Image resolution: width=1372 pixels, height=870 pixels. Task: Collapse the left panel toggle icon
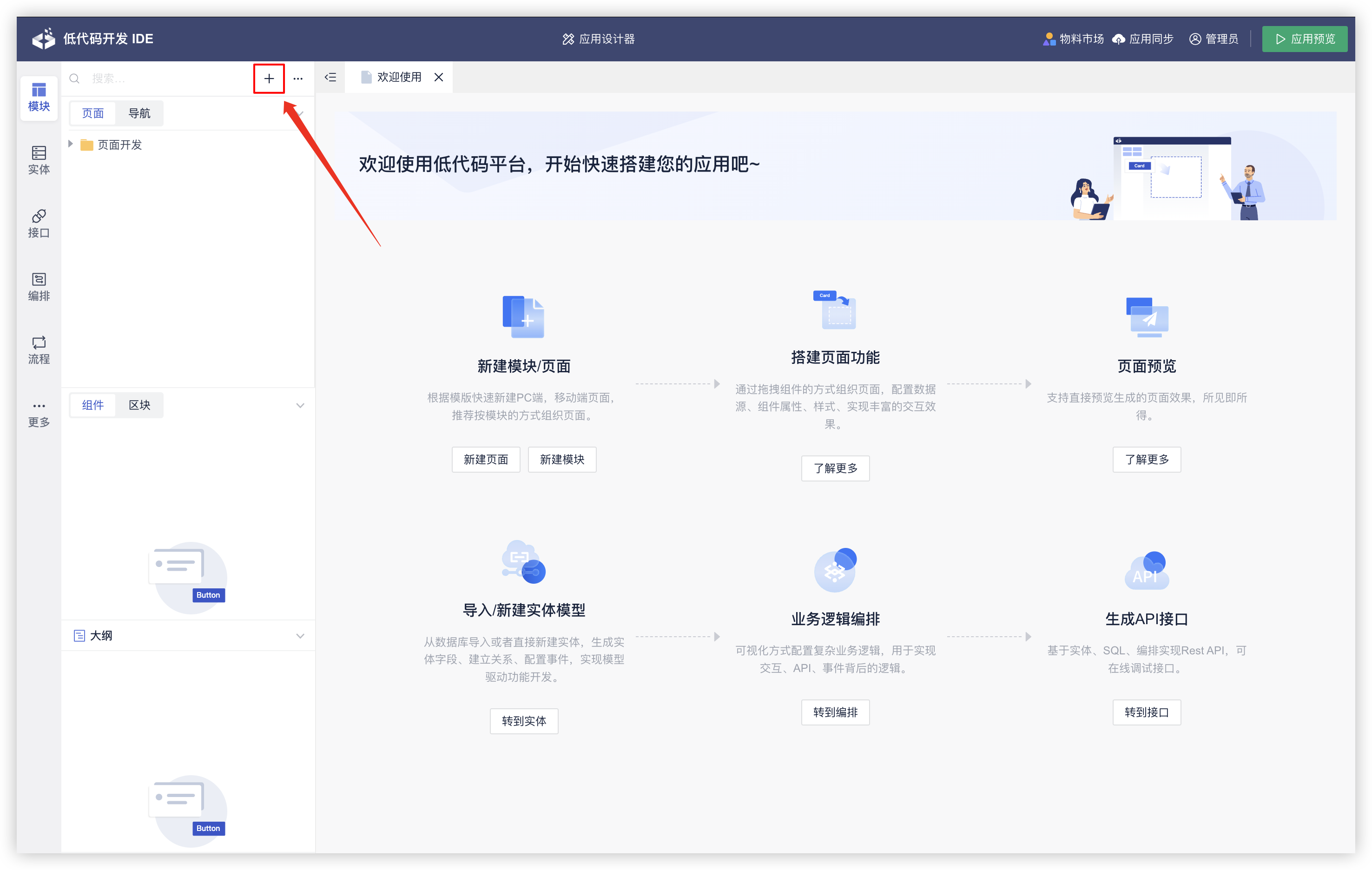pos(330,78)
